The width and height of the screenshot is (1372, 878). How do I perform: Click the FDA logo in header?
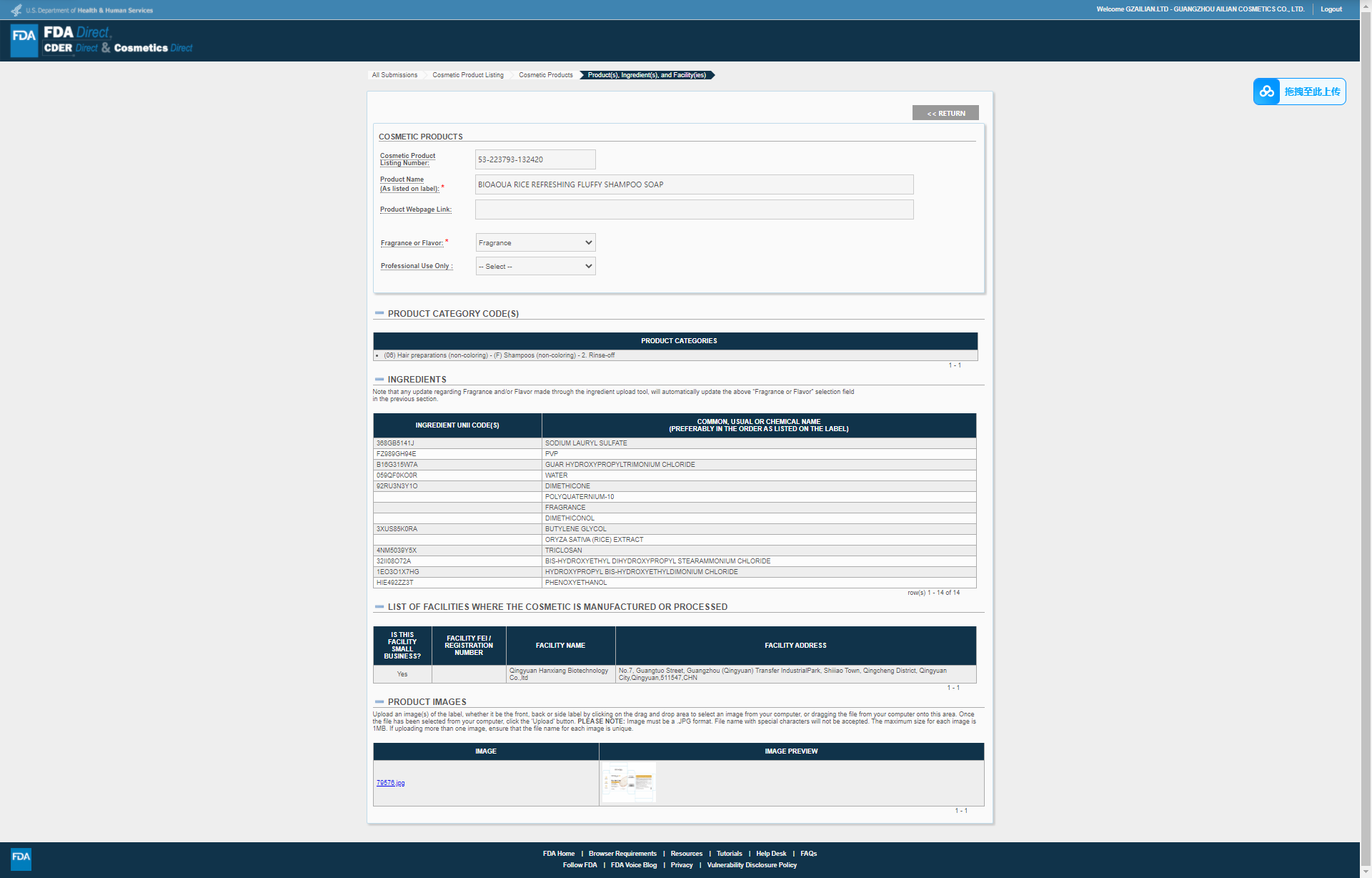(x=24, y=40)
